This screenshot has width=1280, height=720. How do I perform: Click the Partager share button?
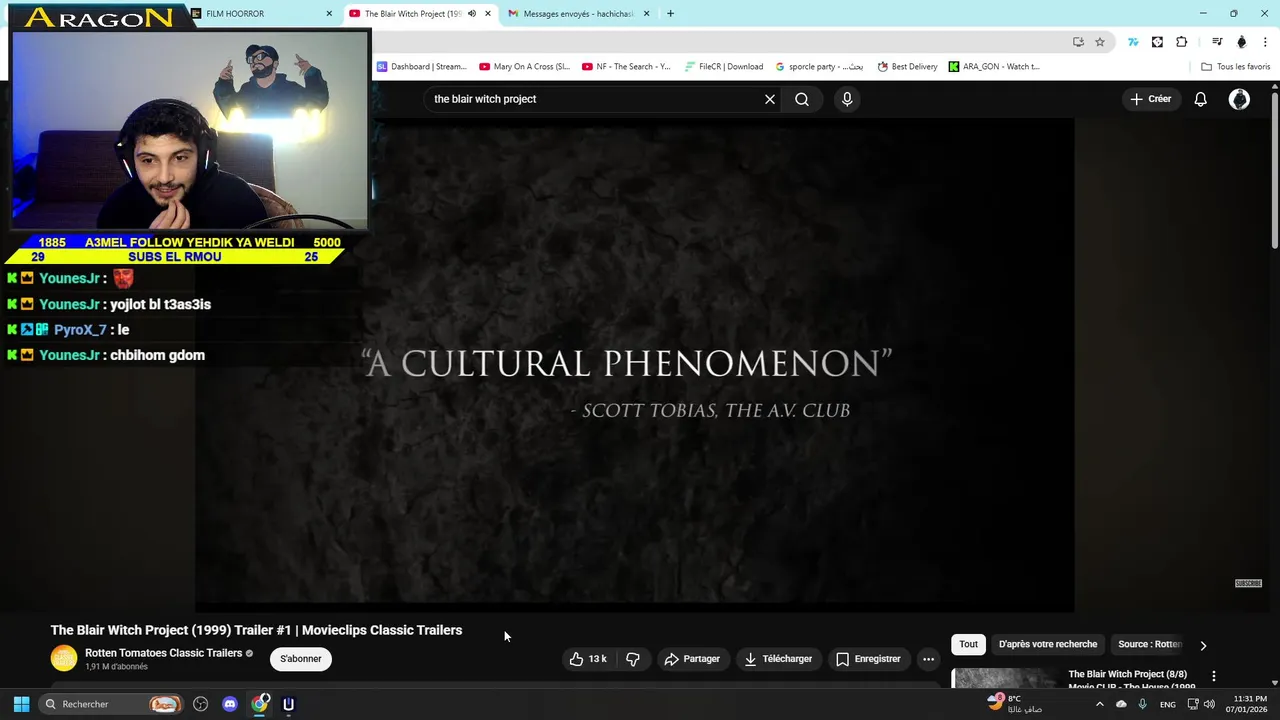pyautogui.click(x=692, y=659)
